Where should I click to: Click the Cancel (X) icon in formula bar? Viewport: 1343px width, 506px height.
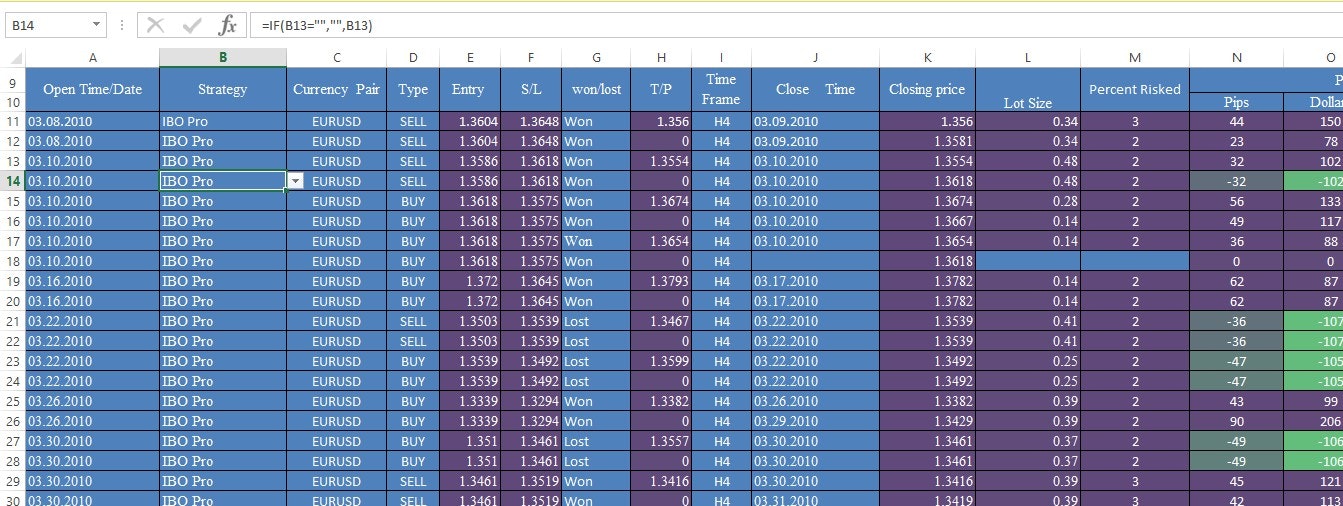pos(155,25)
